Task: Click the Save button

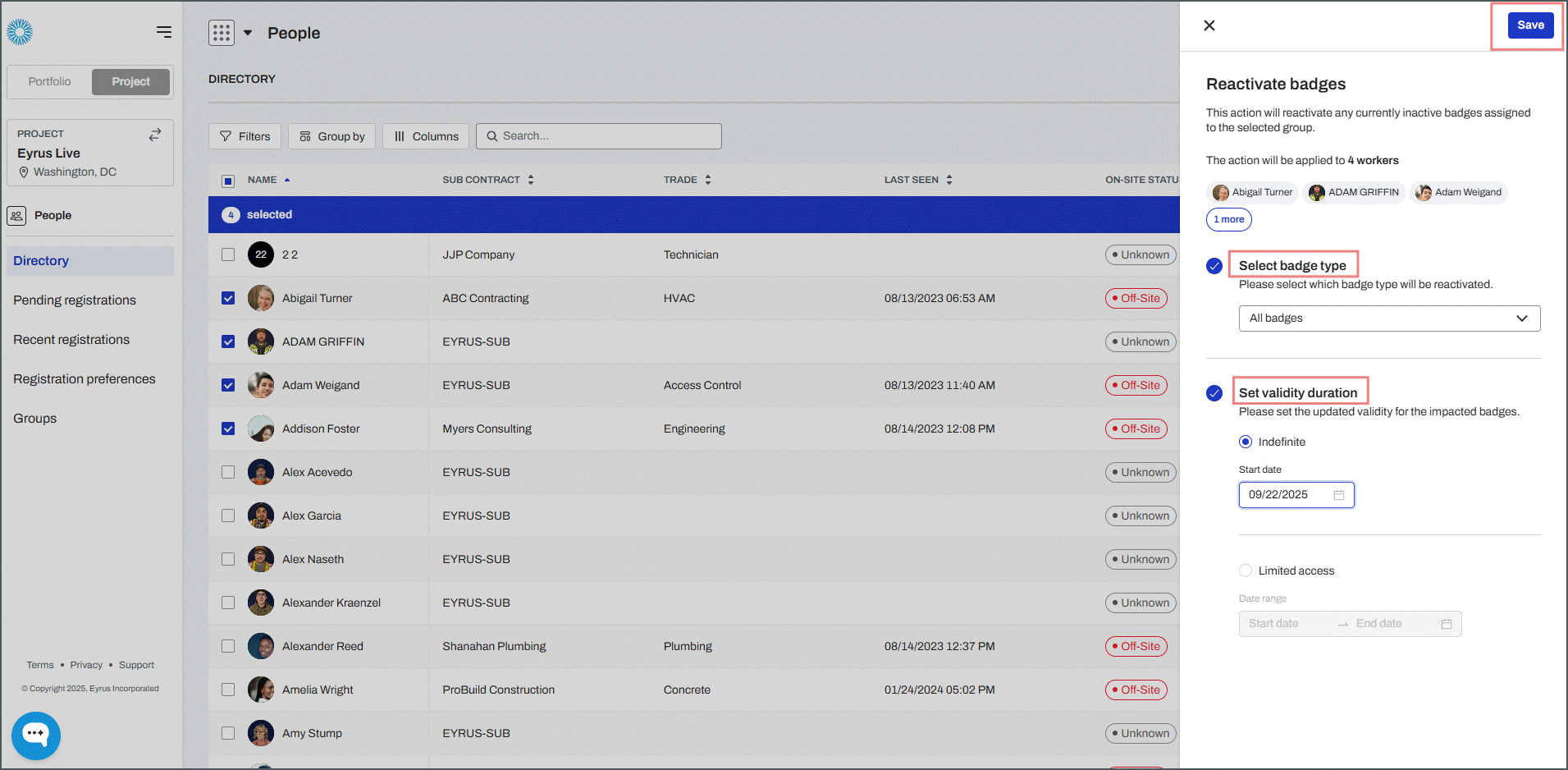Action: click(1530, 25)
